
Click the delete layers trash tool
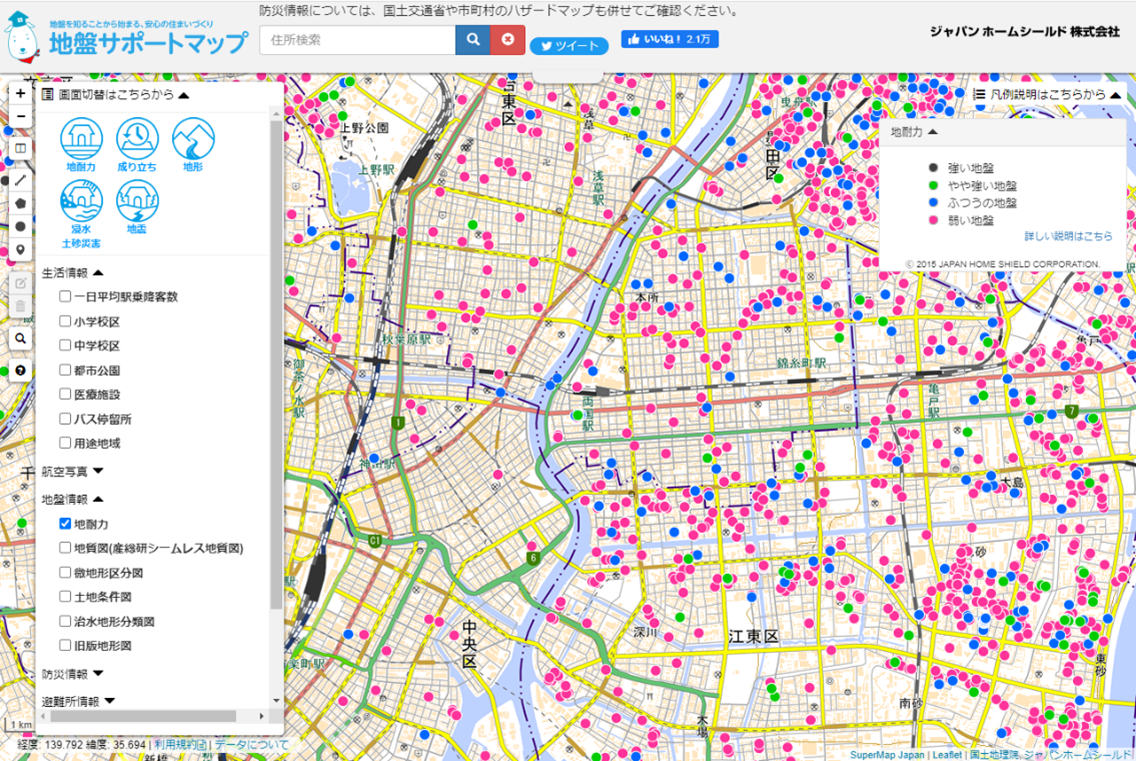click(20, 307)
